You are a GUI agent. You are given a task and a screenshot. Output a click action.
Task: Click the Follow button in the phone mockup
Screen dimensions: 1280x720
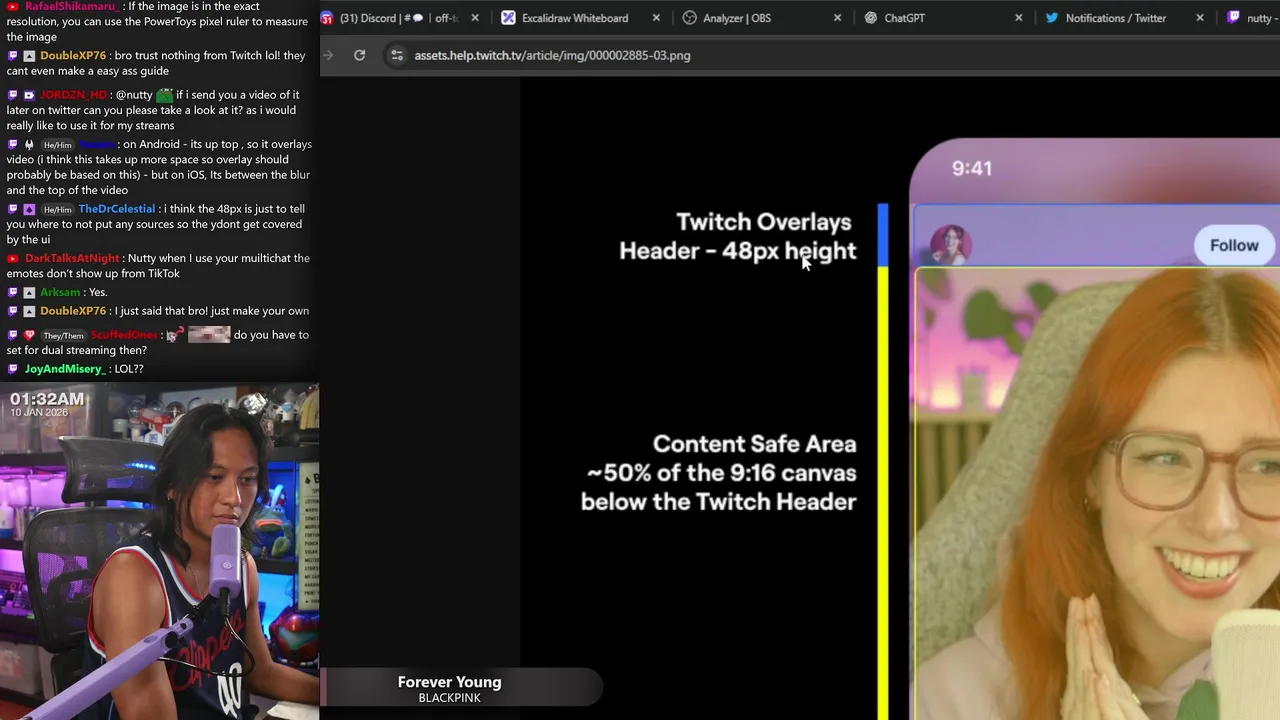click(1234, 246)
